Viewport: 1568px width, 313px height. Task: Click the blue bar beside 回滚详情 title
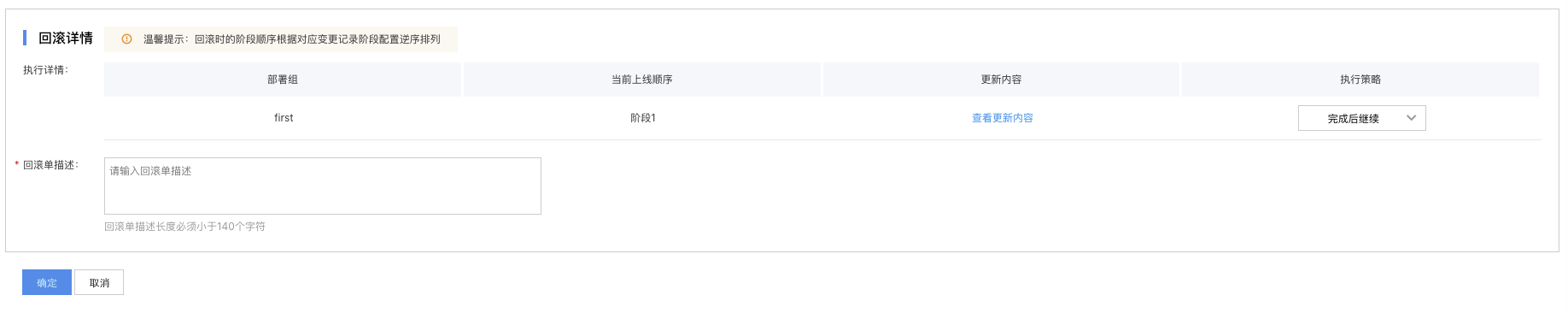(x=25, y=38)
